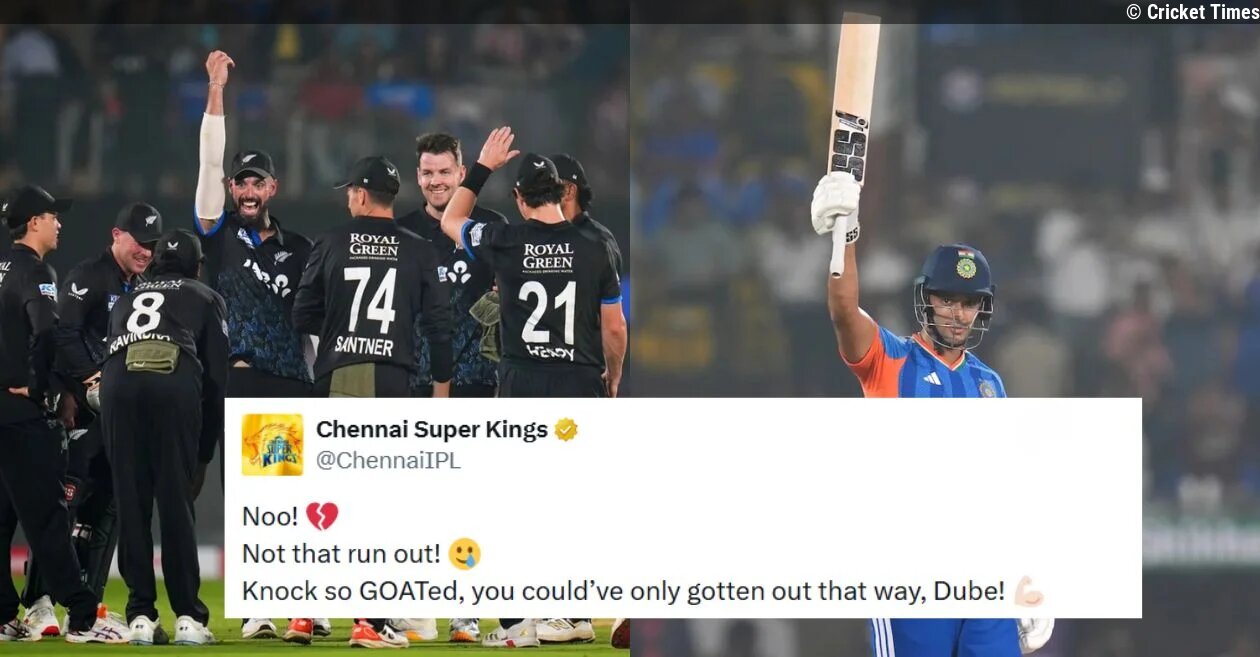
Task: Click the 'Knock so GOATed' tweet sentence
Action: point(624,592)
